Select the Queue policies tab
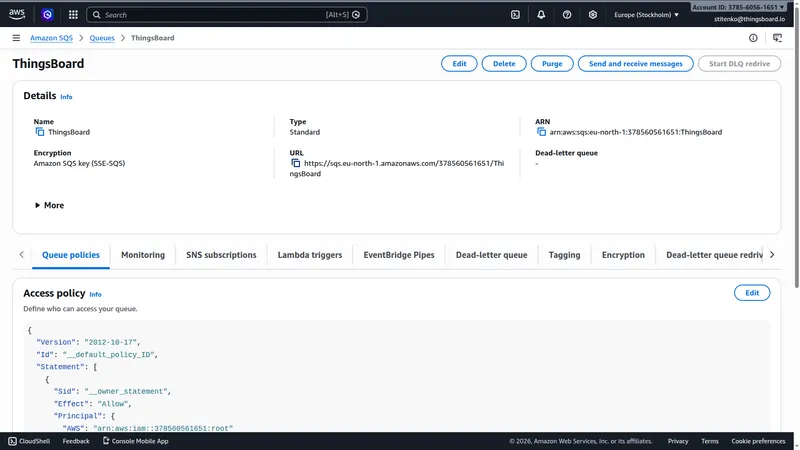The image size is (800, 450). click(71, 255)
